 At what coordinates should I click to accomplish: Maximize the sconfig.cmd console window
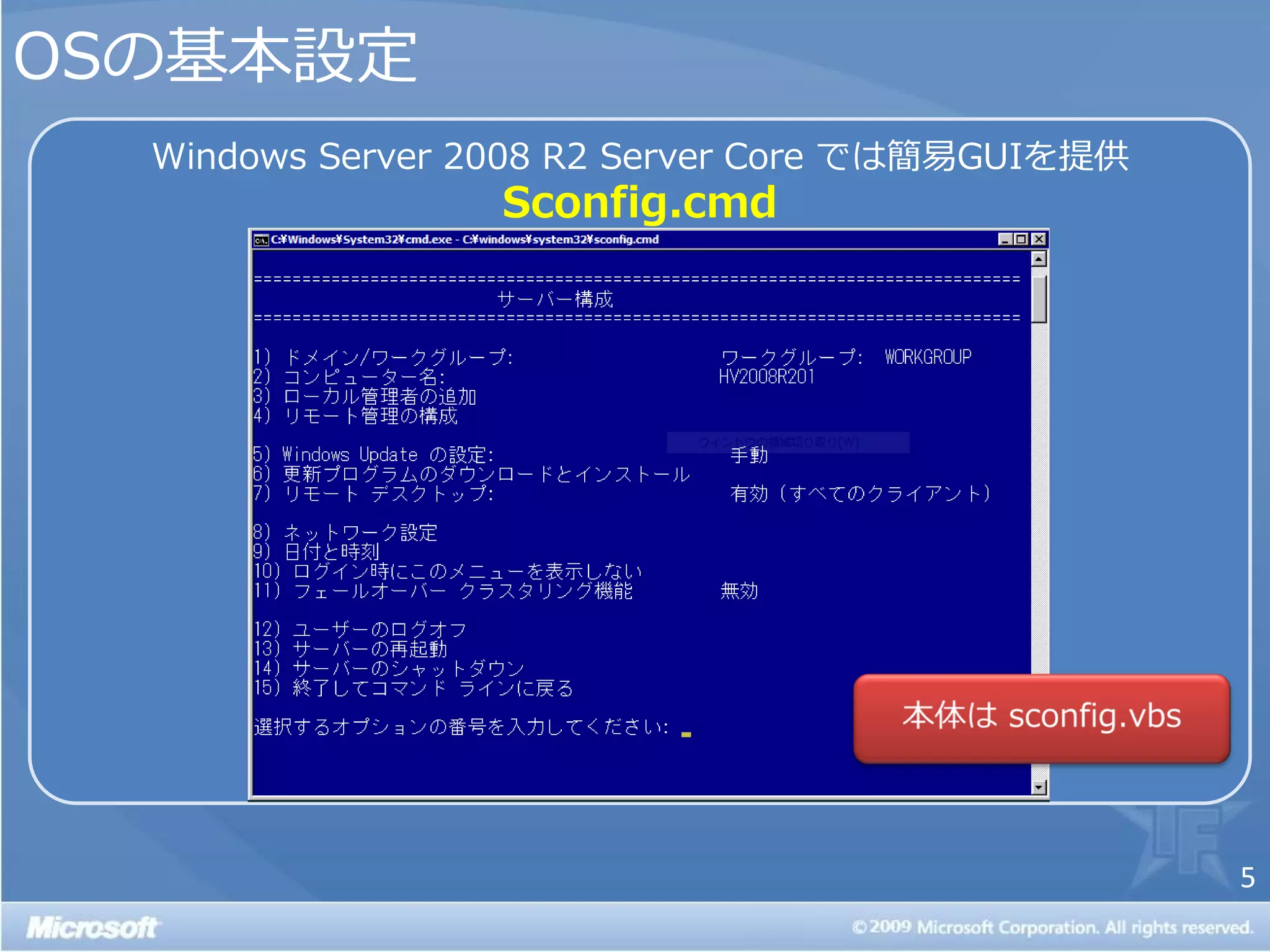(1021, 239)
